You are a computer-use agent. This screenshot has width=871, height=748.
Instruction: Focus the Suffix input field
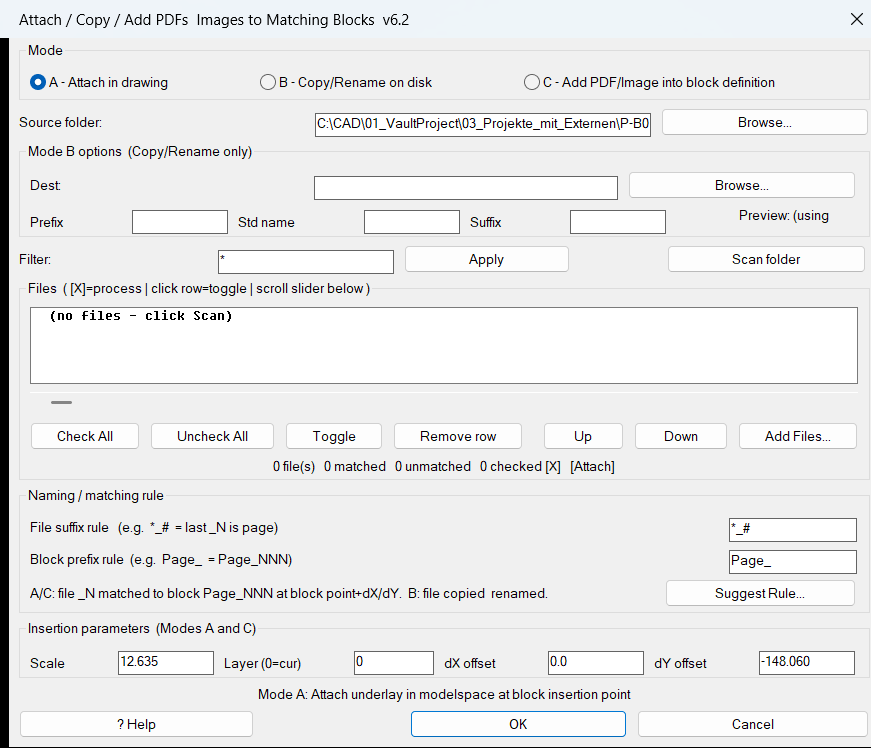click(618, 222)
